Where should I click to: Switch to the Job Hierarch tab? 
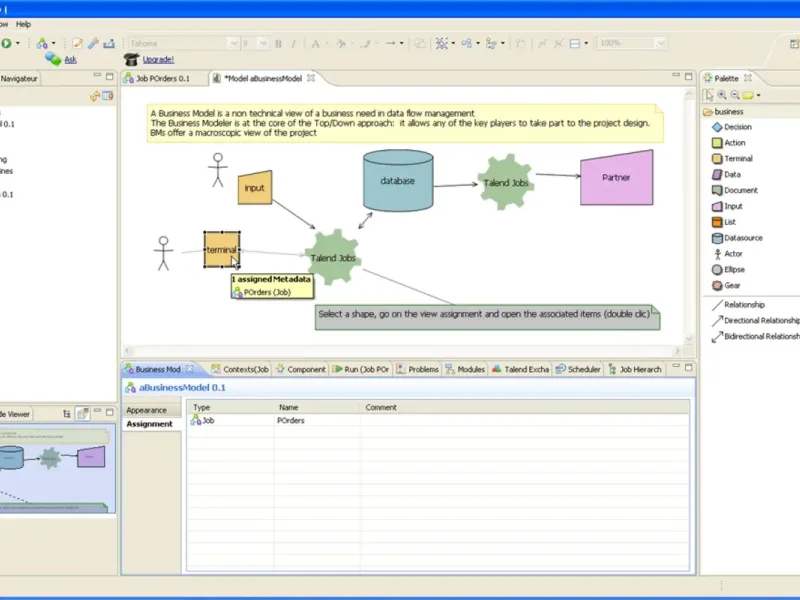635,369
